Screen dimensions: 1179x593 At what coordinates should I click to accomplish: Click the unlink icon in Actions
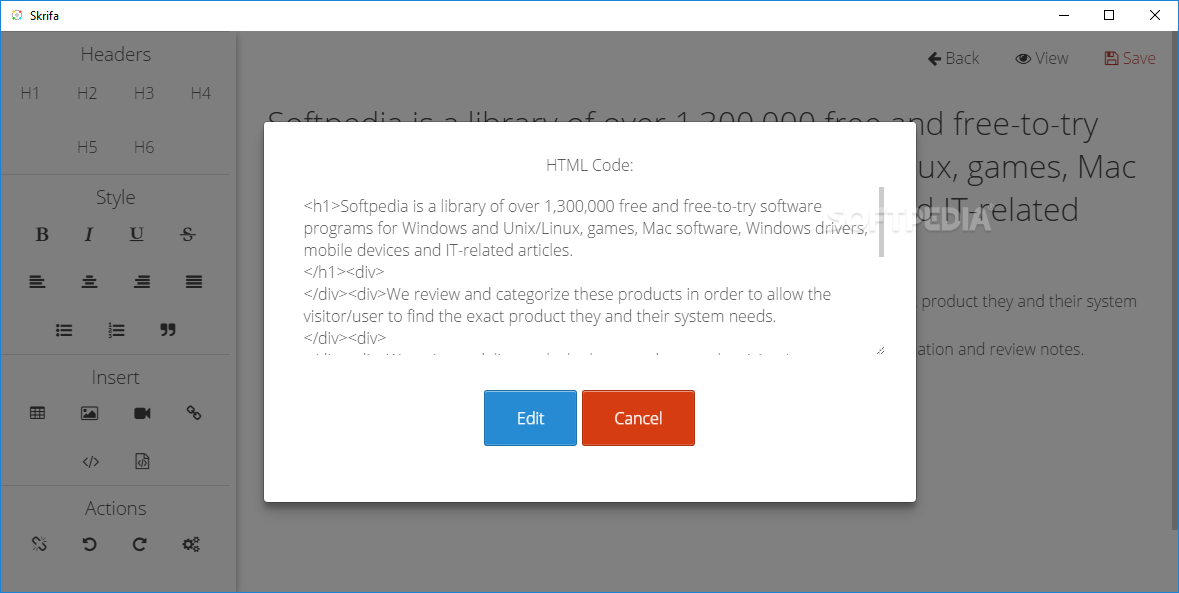point(39,544)
